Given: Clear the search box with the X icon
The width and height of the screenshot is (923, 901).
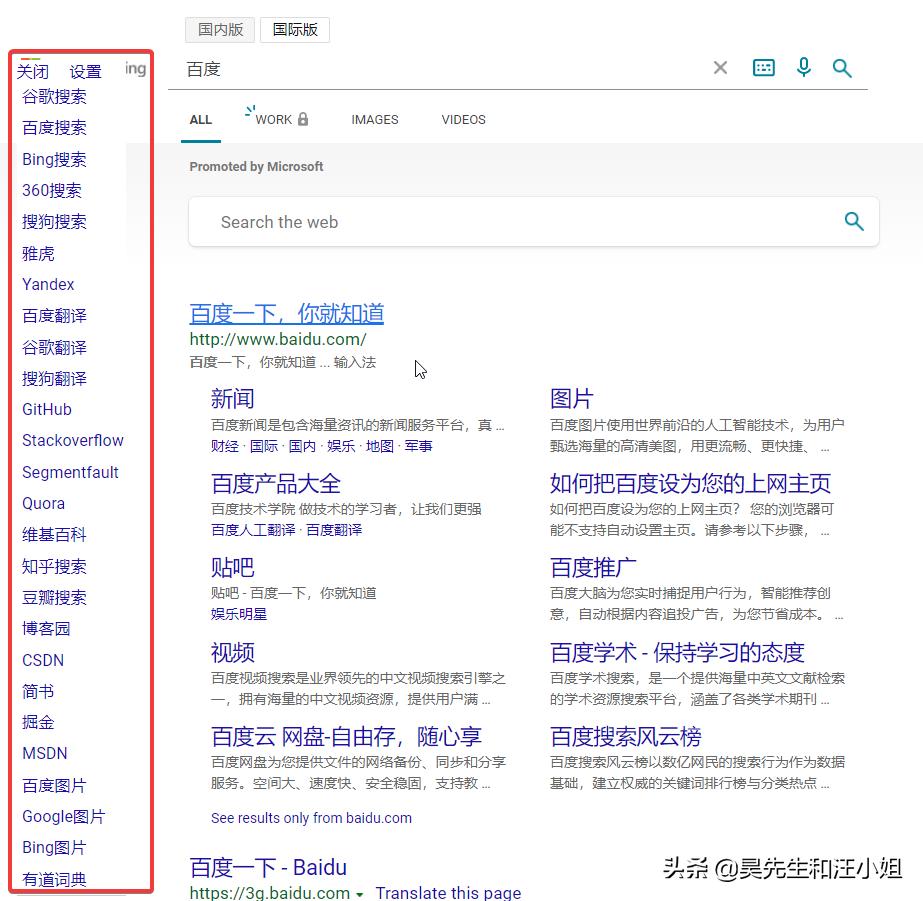Looking at the screenshot, I should (720, 68).
